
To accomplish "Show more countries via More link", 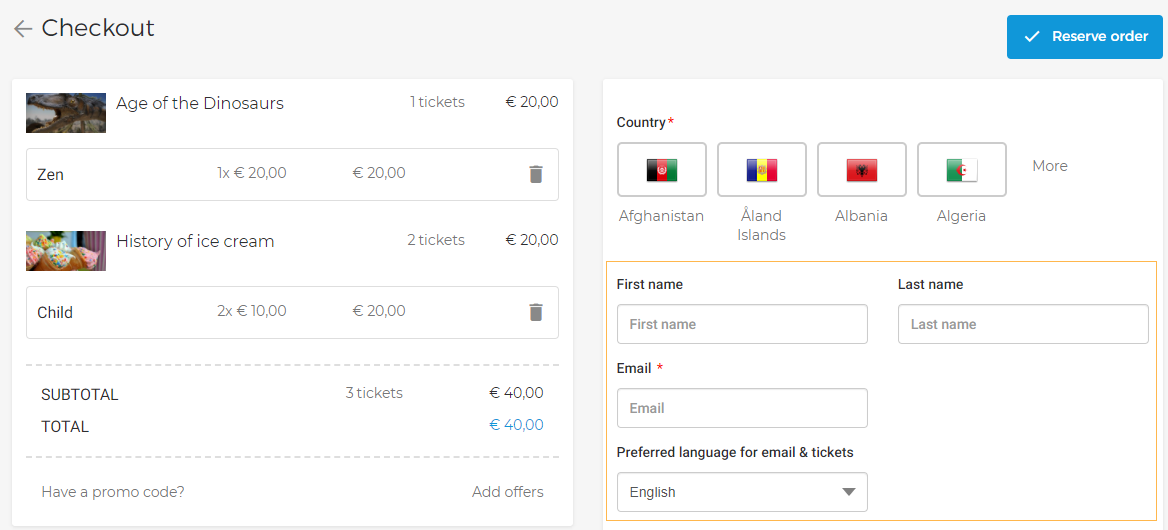I will pos(1050,166).
